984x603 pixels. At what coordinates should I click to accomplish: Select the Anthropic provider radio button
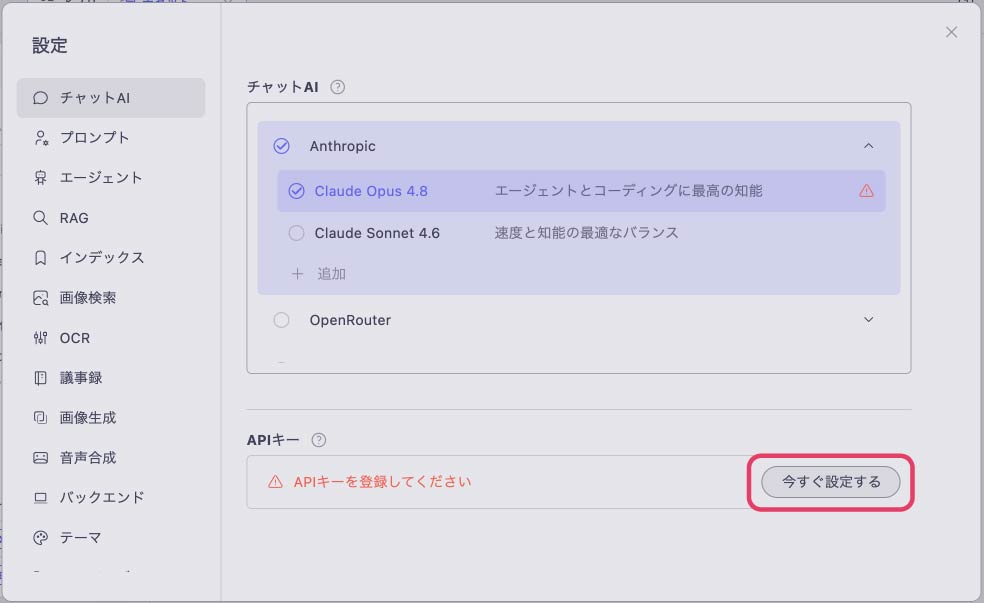point(282,146)
